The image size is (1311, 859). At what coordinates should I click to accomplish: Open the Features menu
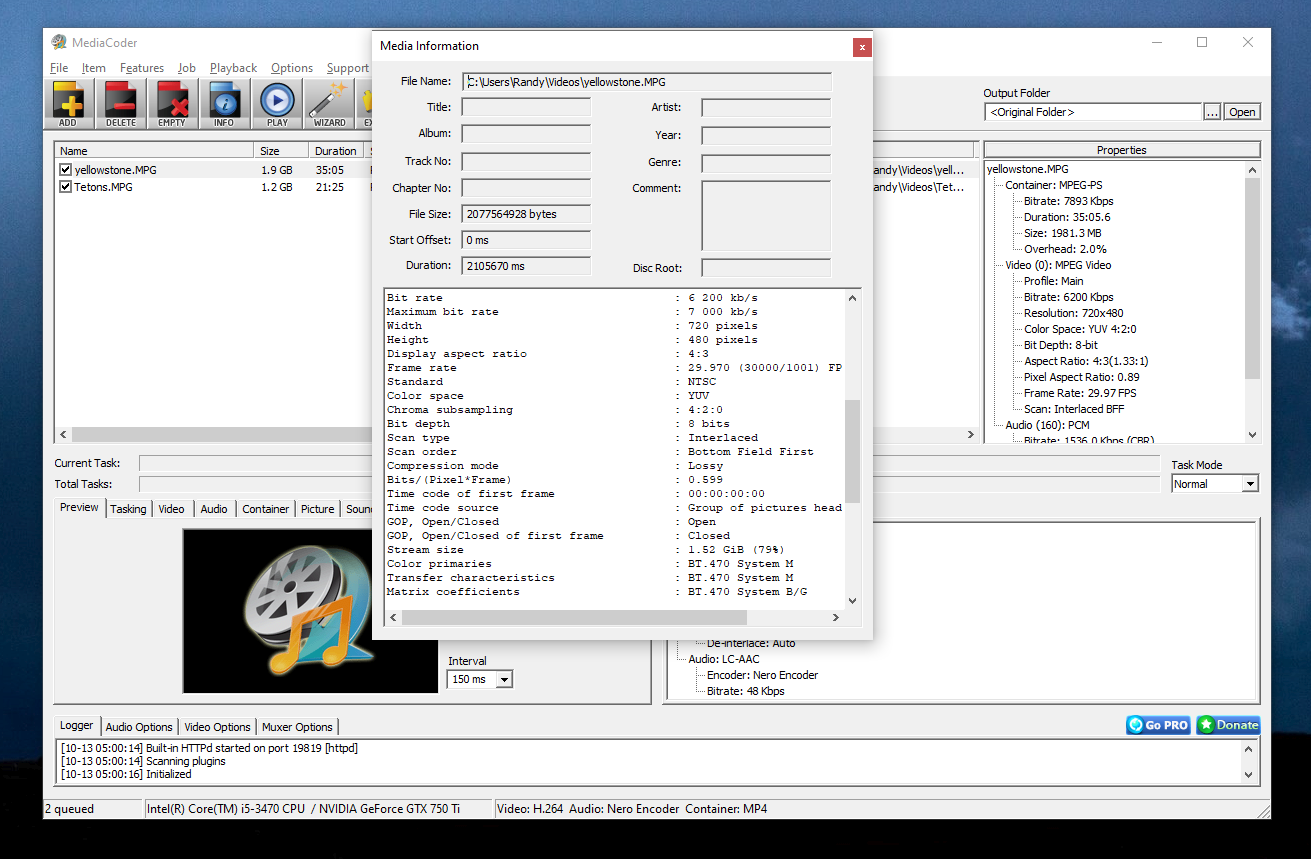pyautogui.click(x=142, y=68)
